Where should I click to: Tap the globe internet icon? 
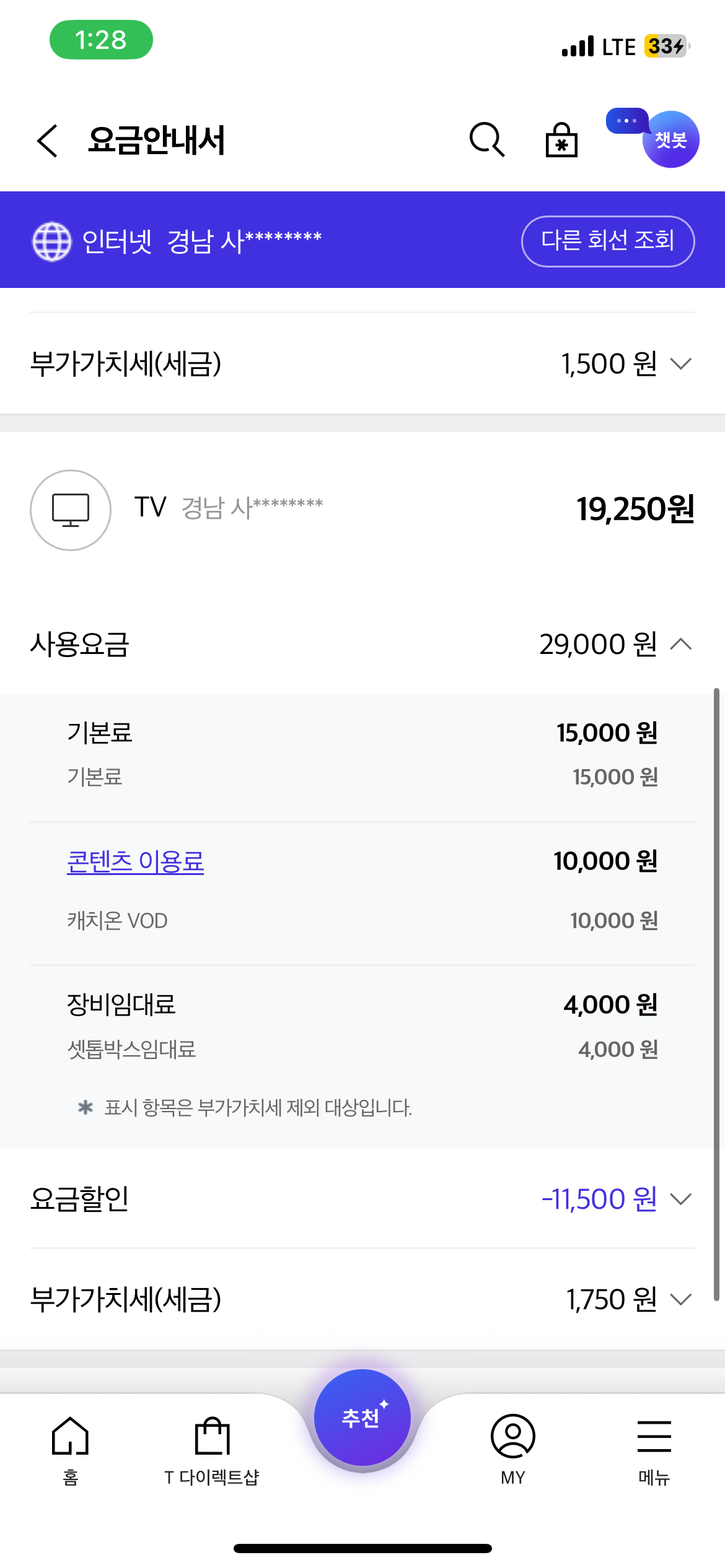click(x=51, y=241)
